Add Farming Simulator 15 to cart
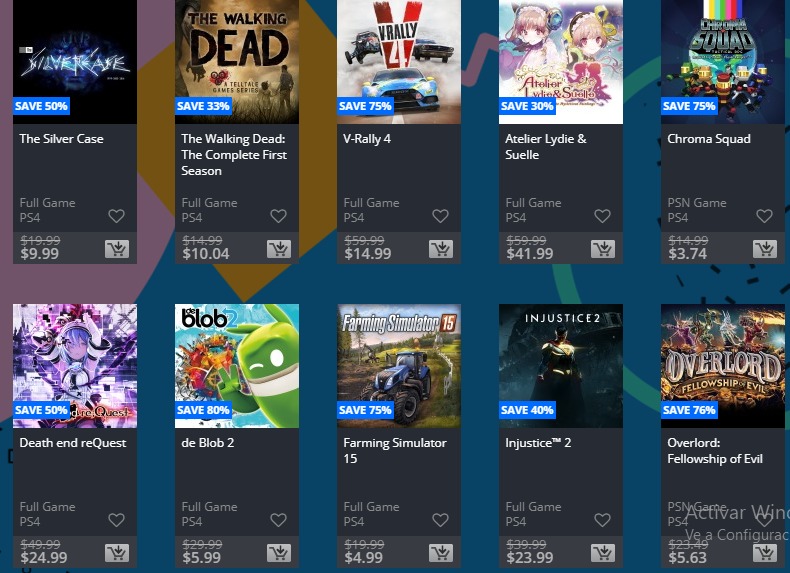 pos(441,553)
